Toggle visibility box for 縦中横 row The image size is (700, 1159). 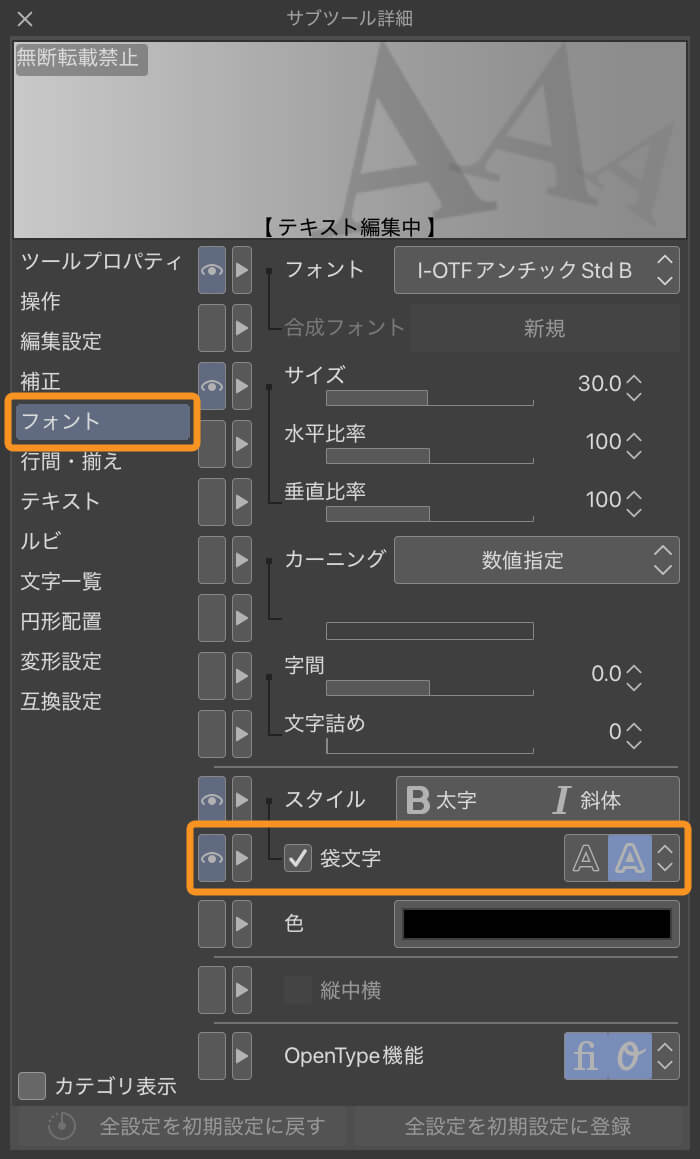pos(212,990)
